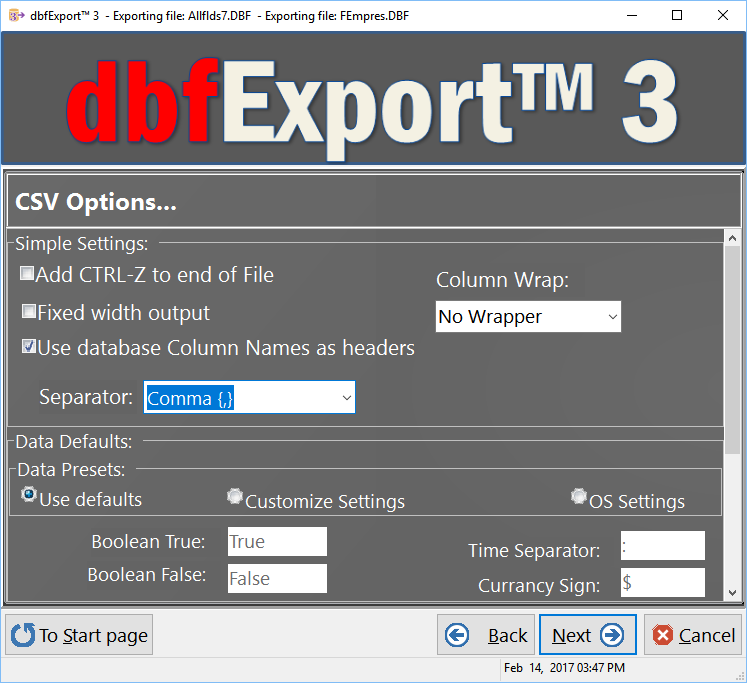The image size is (747, 683).
Task: Click the red X icon on Cancel
Action: pos(663,635)
